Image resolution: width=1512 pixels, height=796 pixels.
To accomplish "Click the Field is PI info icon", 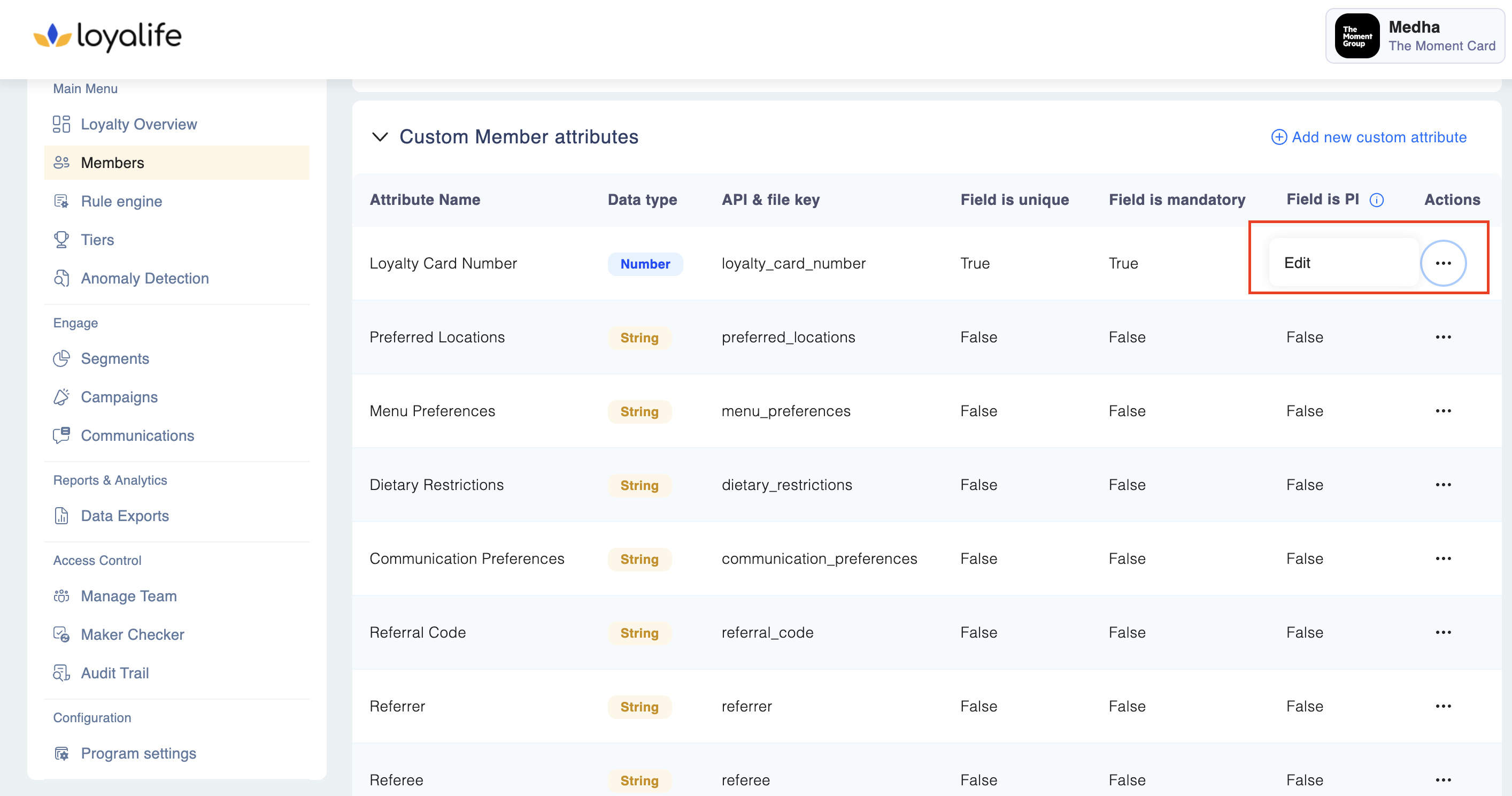I will click(1376, 200).
